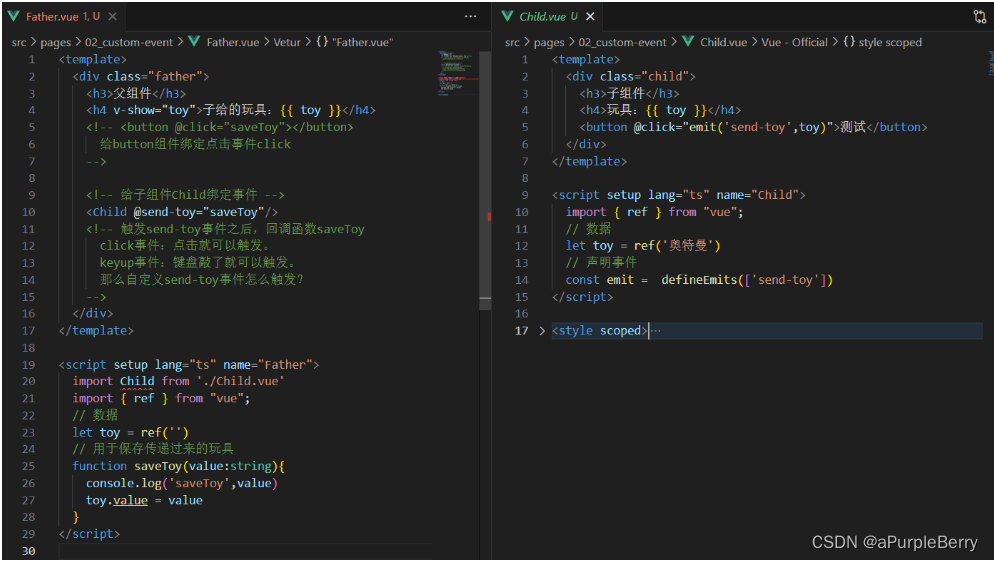Viewport: 994px width, 562px height.
Task: Click "ref('奥特曼')" in Child.vue
Action: point(677,246)
